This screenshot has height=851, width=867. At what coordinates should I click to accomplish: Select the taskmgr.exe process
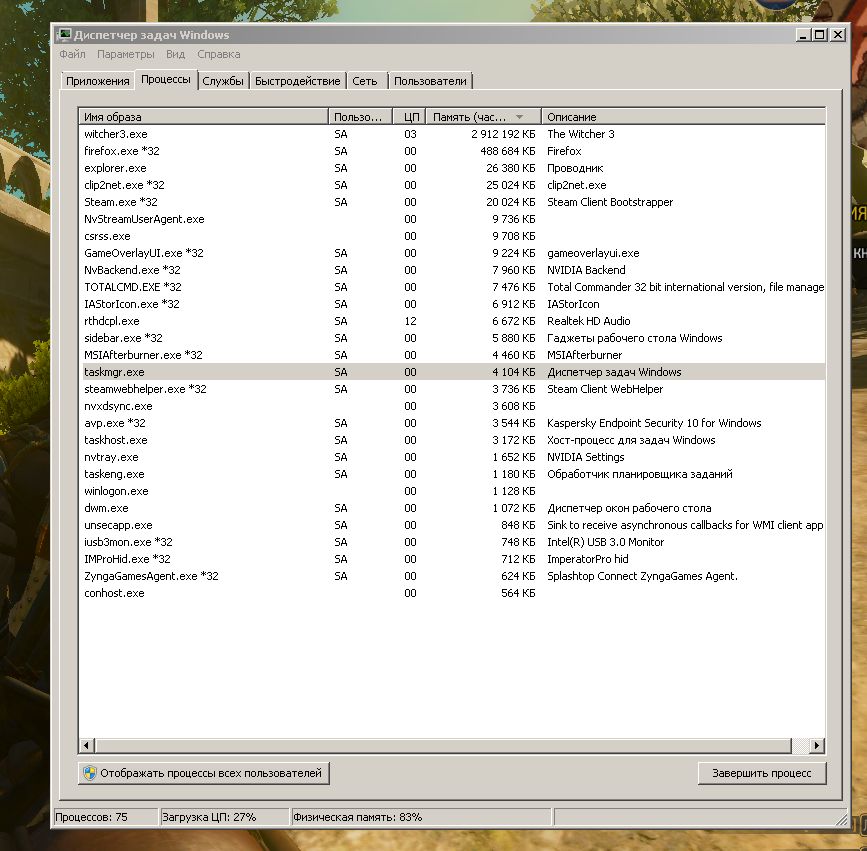(452, 372)
